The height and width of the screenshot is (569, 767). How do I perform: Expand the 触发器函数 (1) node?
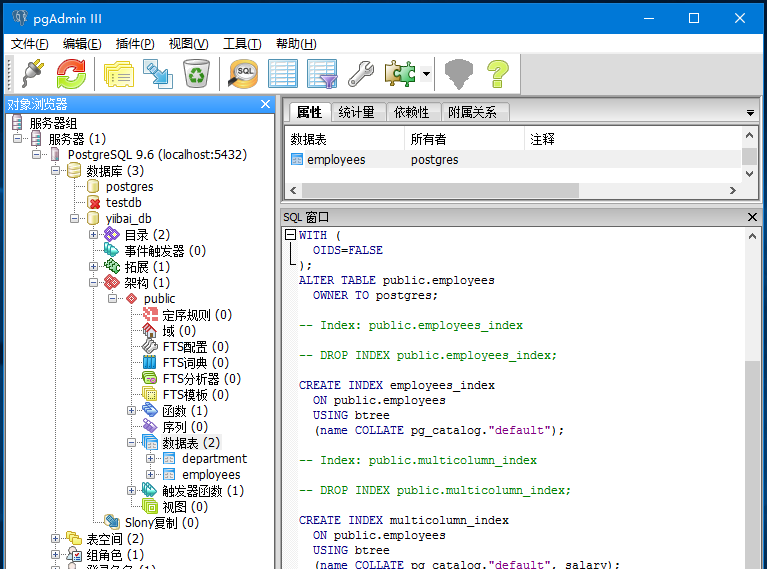click(132, 490)
